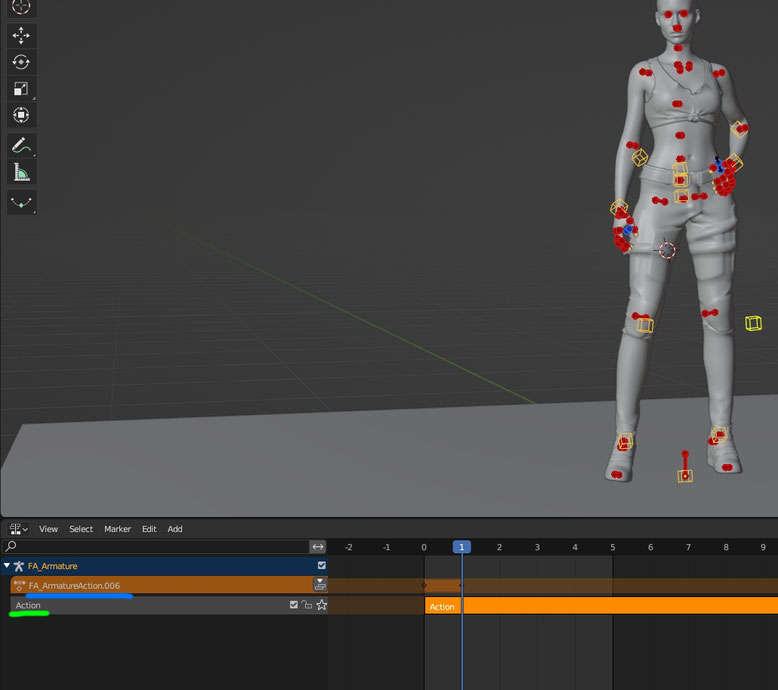Select the Breakdowner pose tool
This screenshot has width=778, height=690.
point(21,203)
